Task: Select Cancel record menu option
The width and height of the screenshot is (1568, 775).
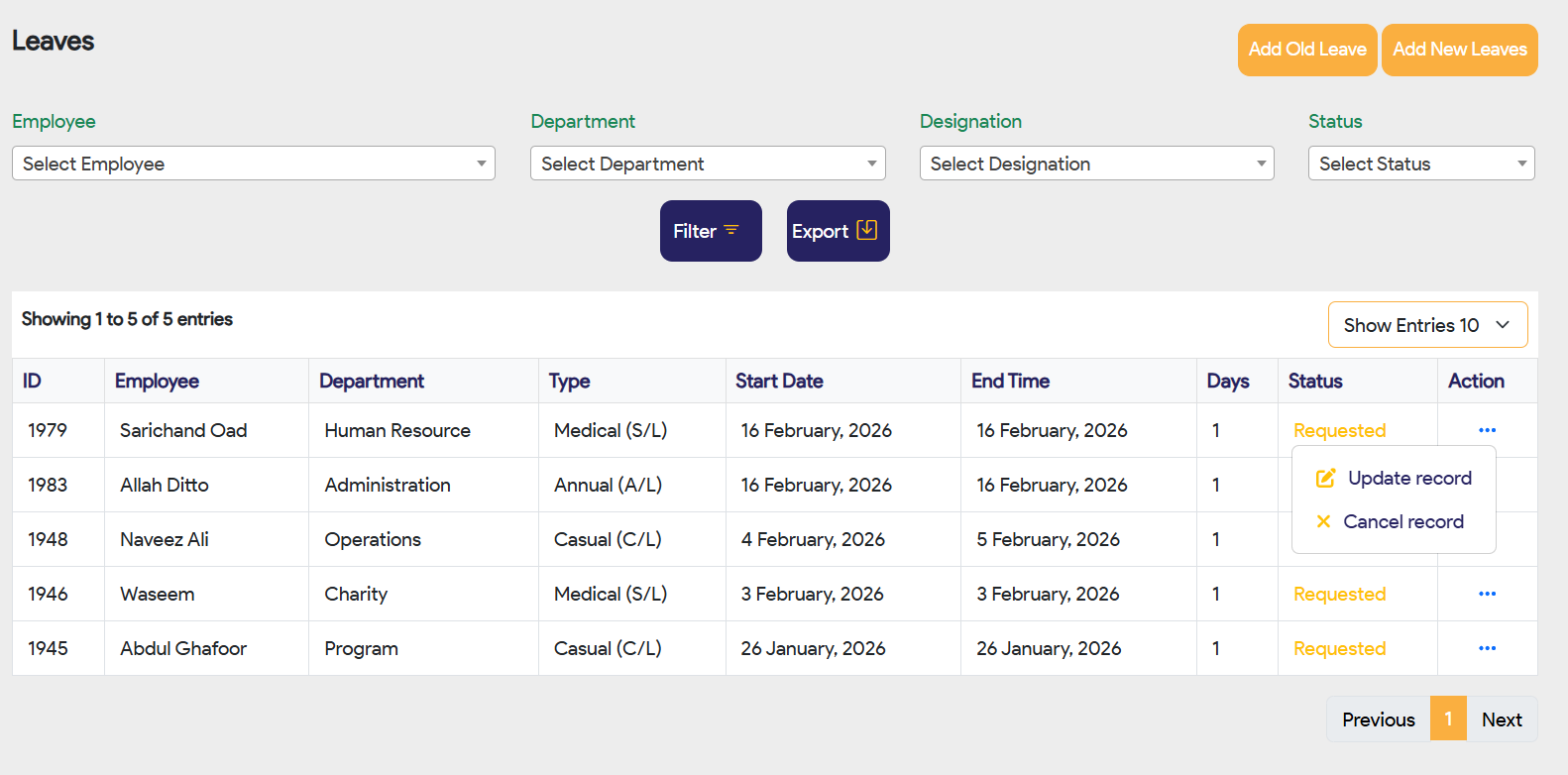Action: tap(1402, 521)
